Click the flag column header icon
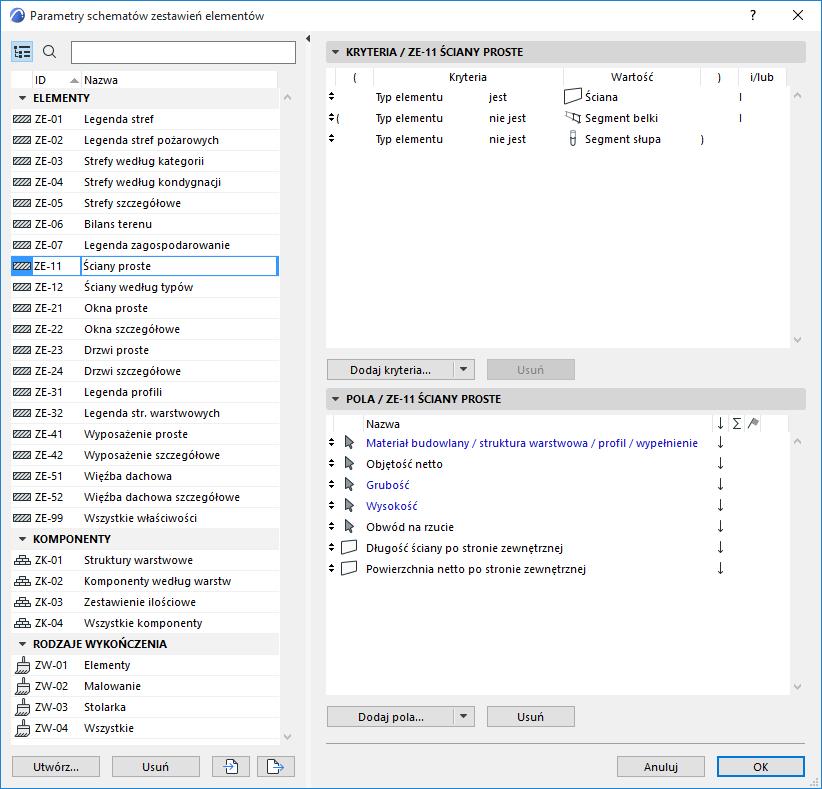 pyautogui.click(x=753, y=423)
